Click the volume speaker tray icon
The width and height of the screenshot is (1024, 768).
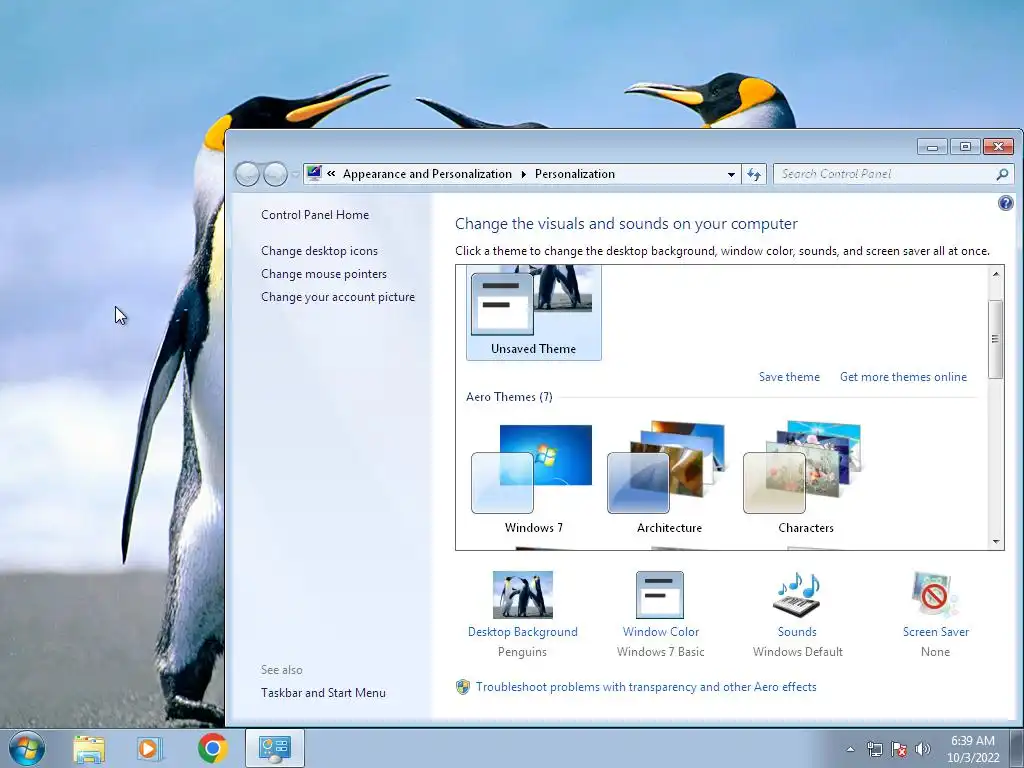tap(923, 749)
